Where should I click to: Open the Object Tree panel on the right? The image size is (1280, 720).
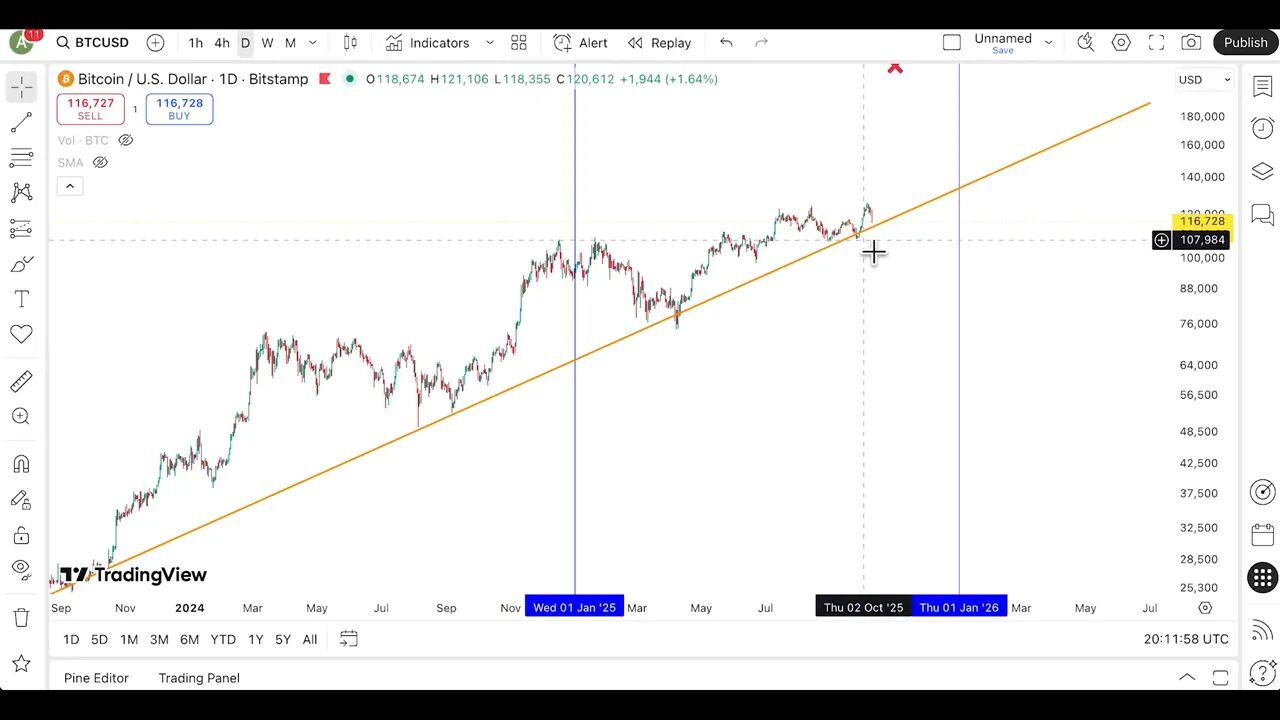1262,171
